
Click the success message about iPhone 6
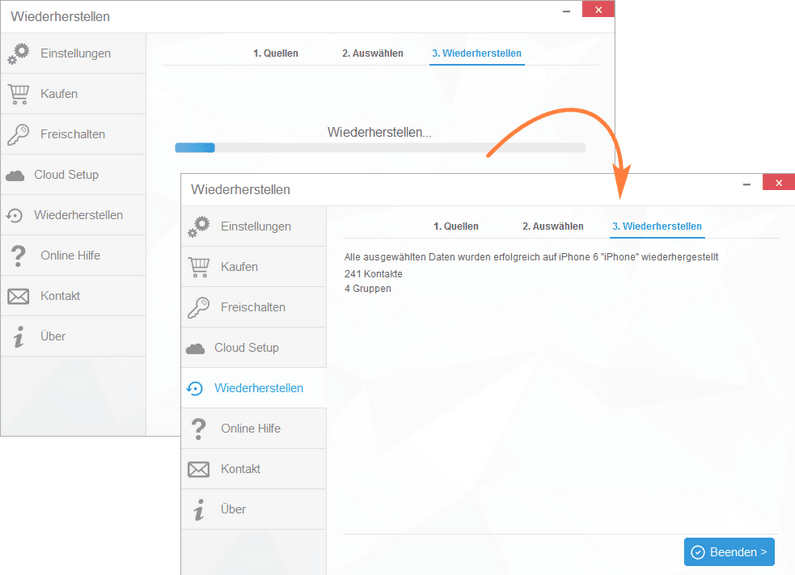tap(531, 257)
